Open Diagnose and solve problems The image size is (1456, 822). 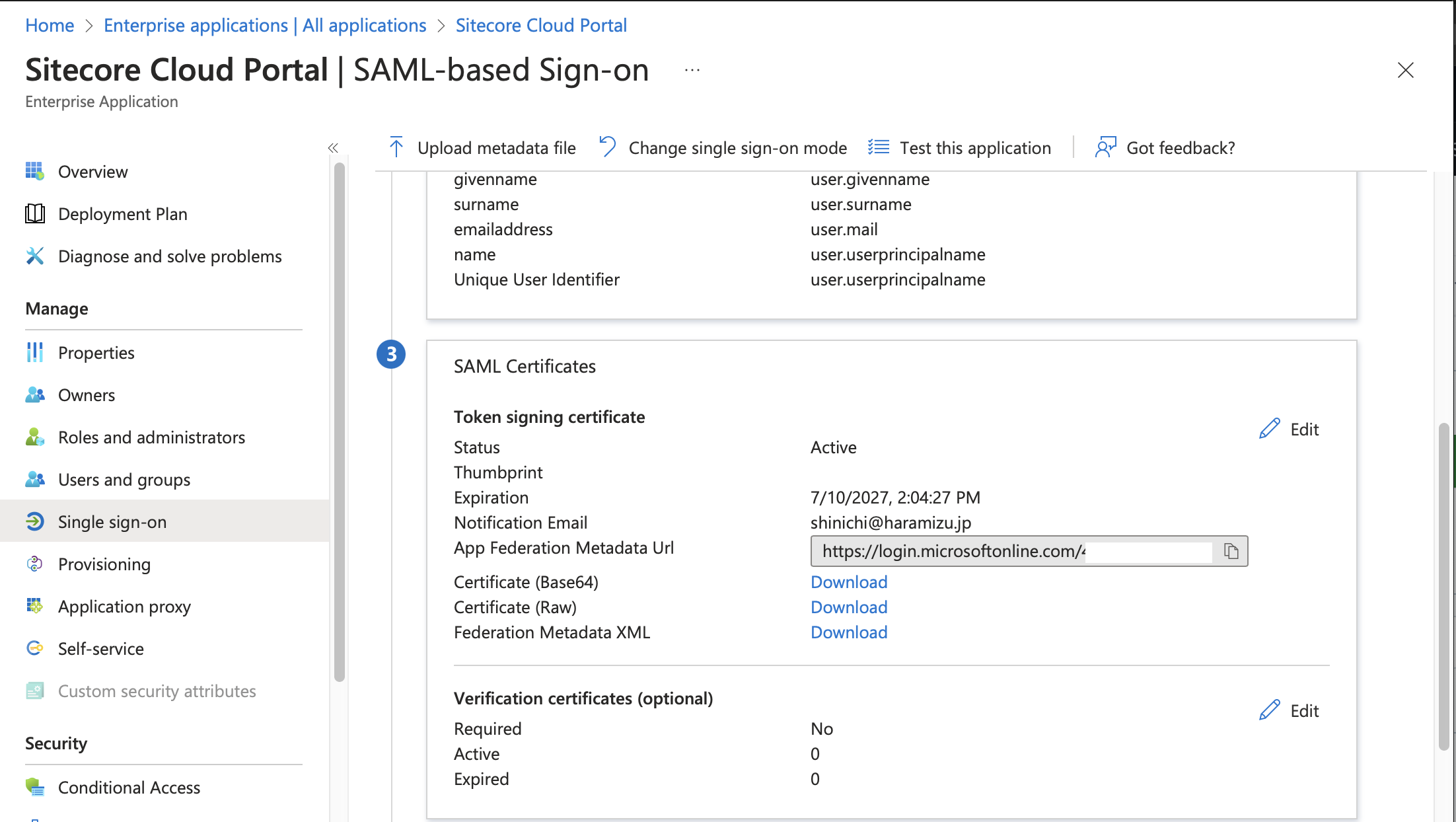[164, 256]
